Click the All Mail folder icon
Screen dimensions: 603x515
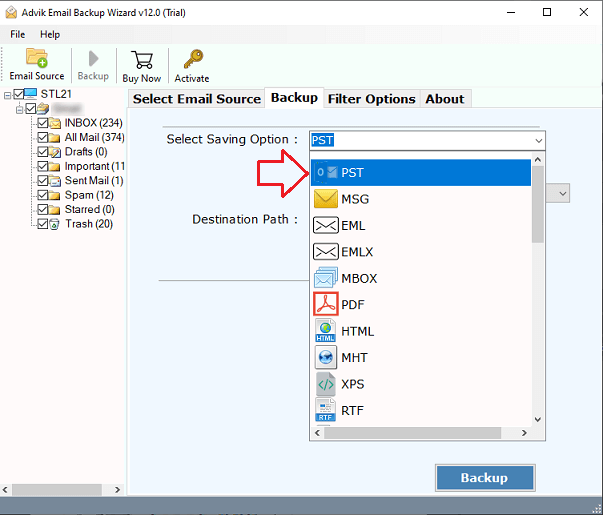point(54,138)
